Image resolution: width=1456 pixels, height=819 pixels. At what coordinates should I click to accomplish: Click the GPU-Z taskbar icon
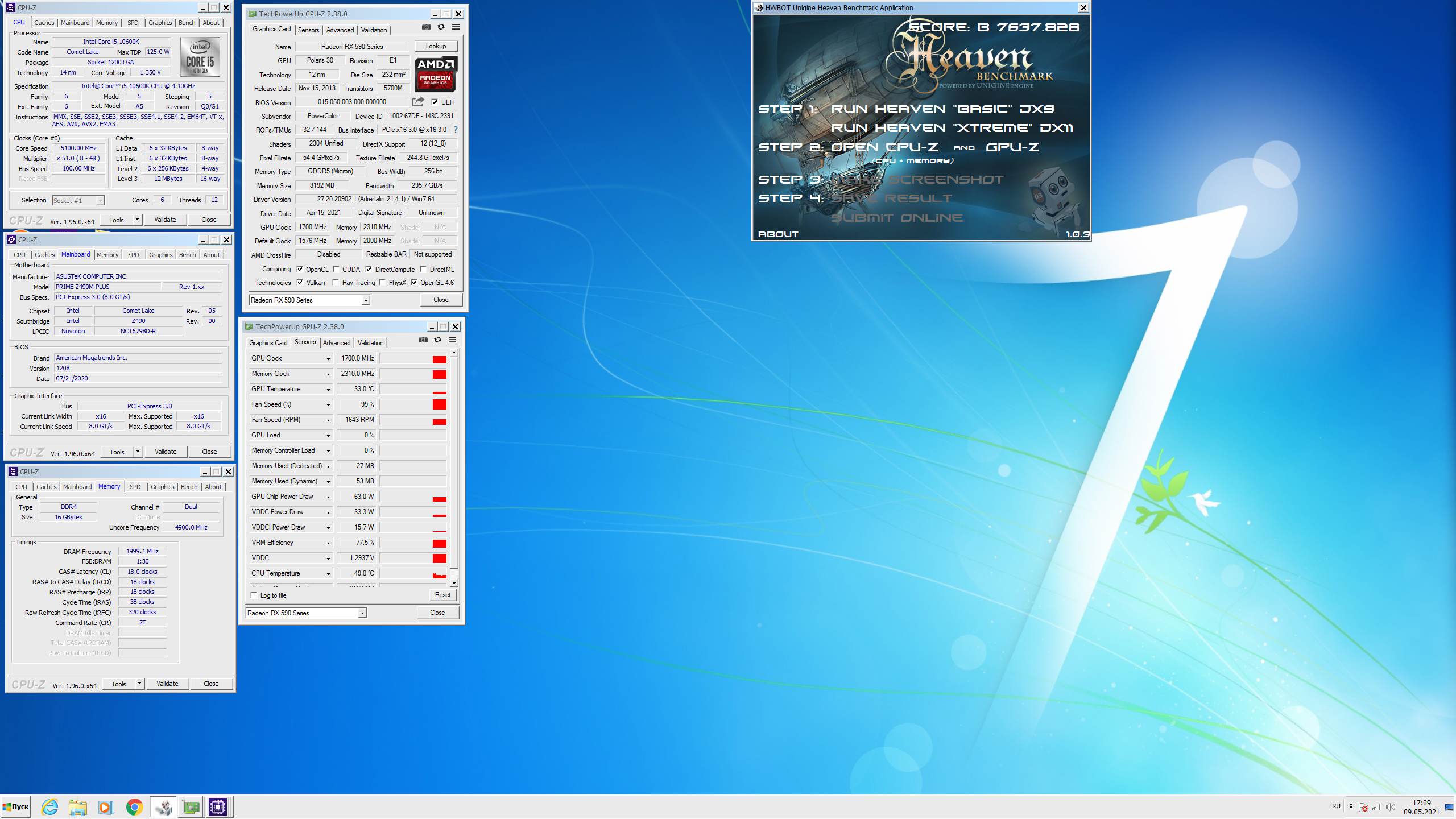(191, 806)
